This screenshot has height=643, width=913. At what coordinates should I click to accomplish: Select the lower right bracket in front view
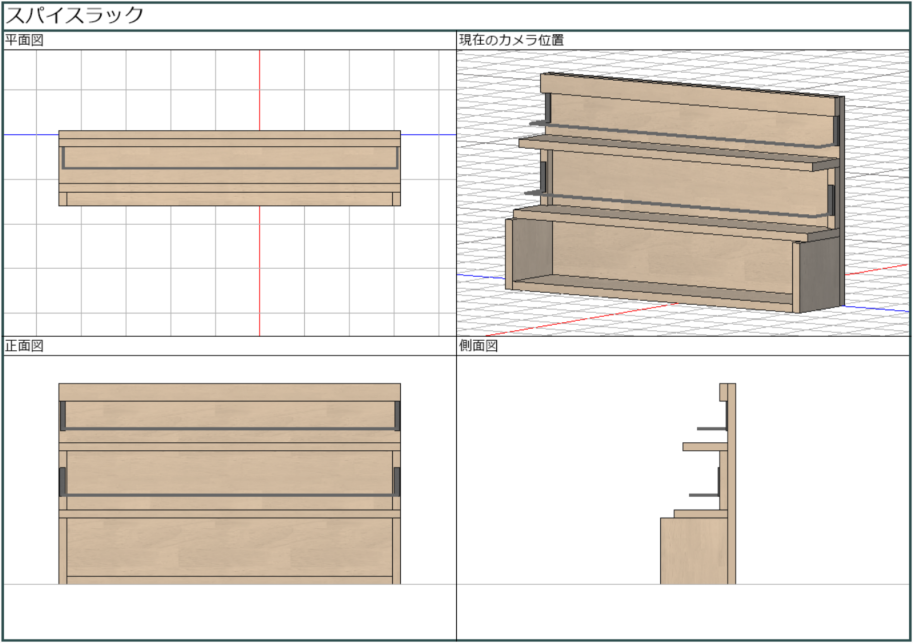click(397, 480)
